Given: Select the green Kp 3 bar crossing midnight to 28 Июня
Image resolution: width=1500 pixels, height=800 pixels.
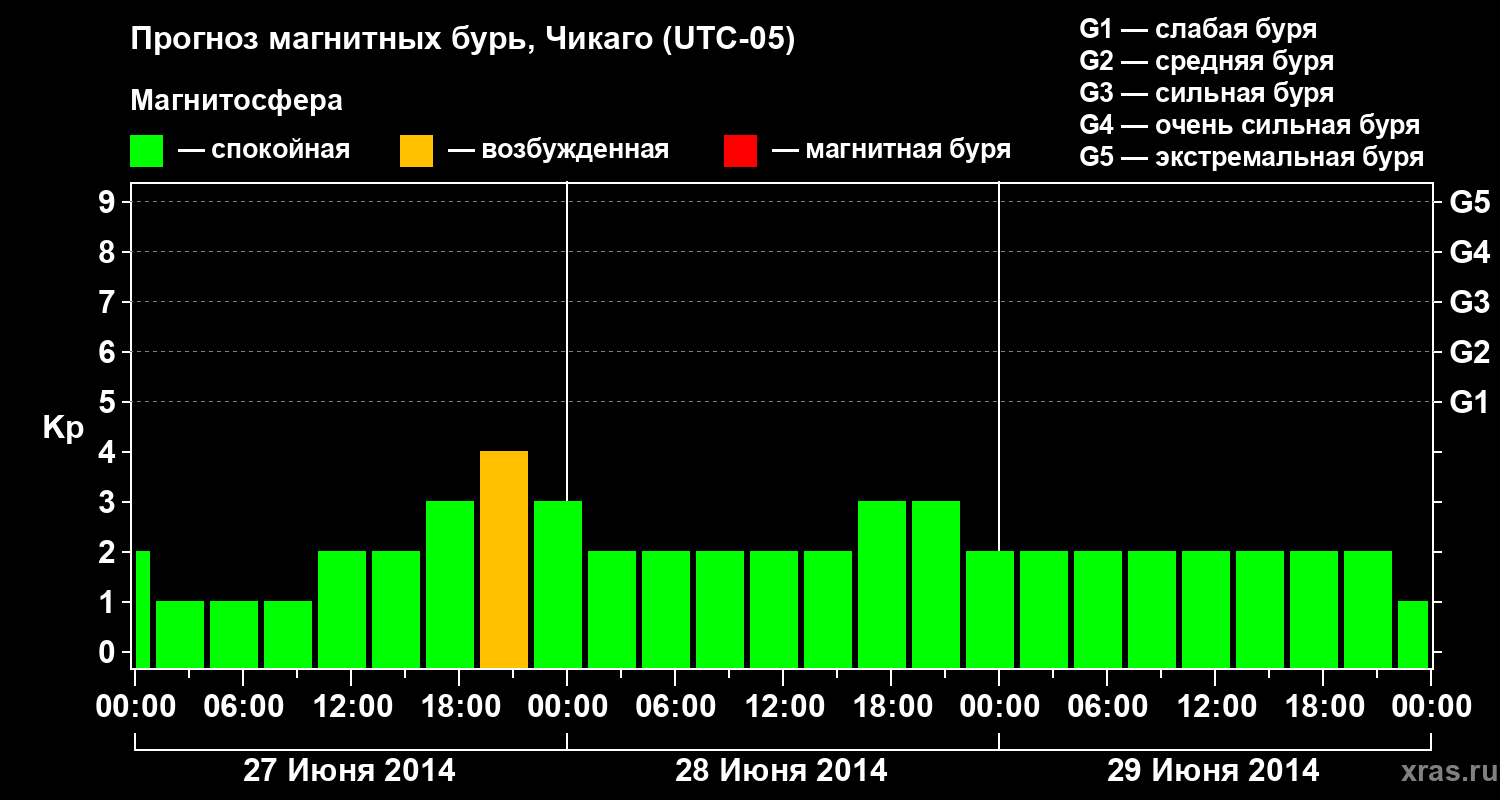Looking at the screenshot, I should [558, 585].
